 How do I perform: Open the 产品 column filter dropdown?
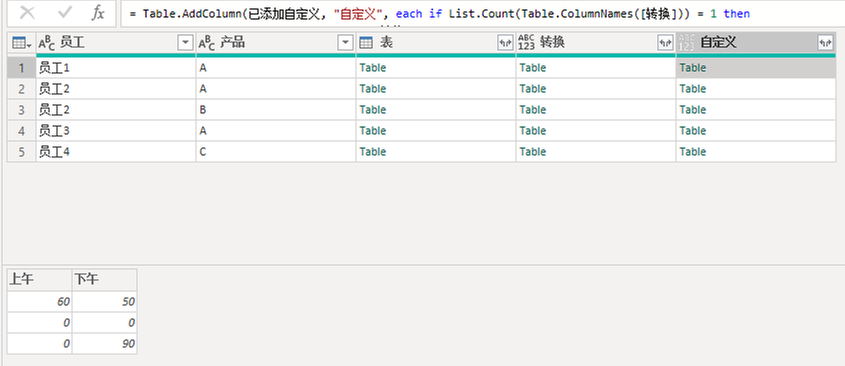click(345, 43)
